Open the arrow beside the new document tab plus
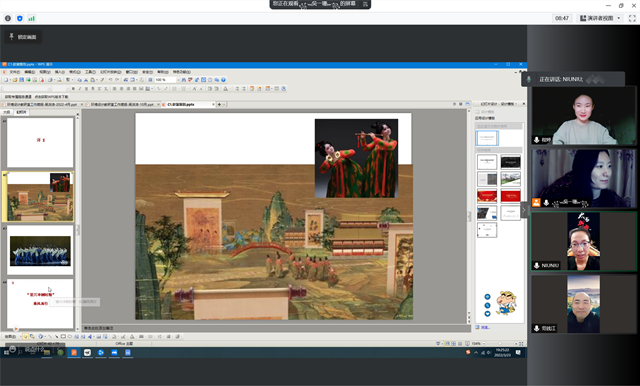640x386 pixels. click(224, 104)
